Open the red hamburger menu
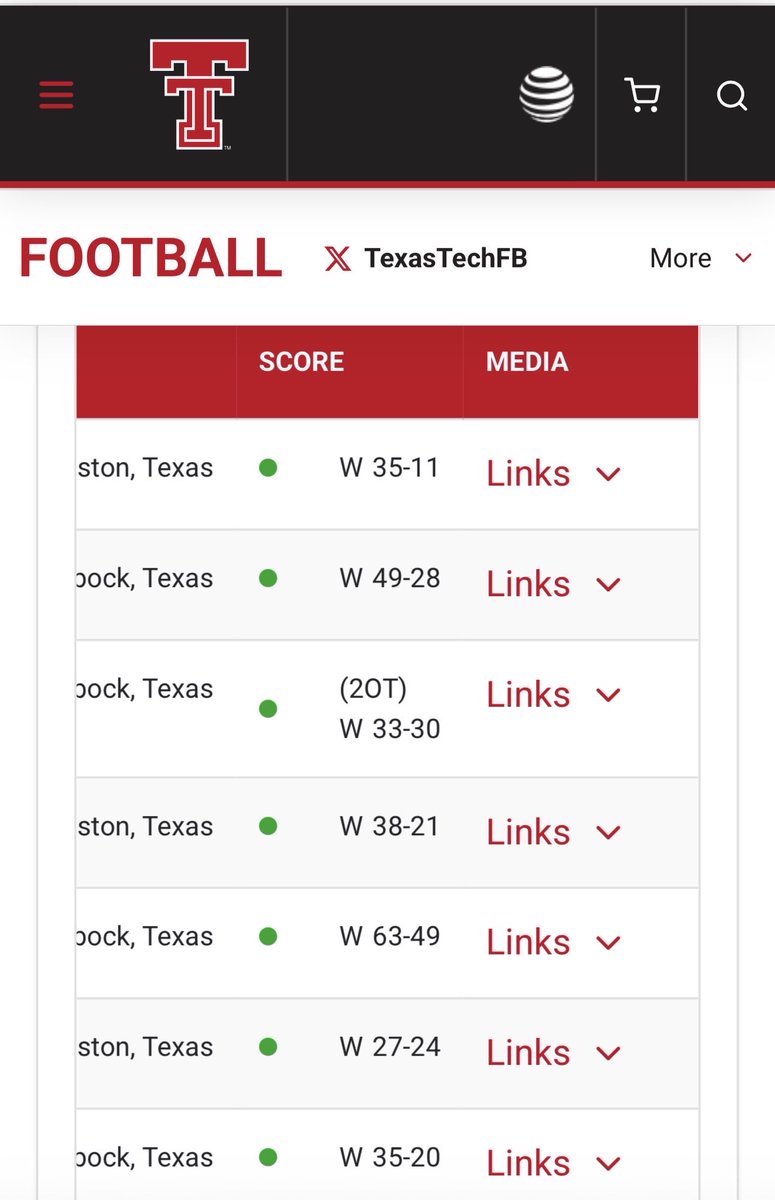This screenshot has width=775, height=1200. click(x=56, y=95)
